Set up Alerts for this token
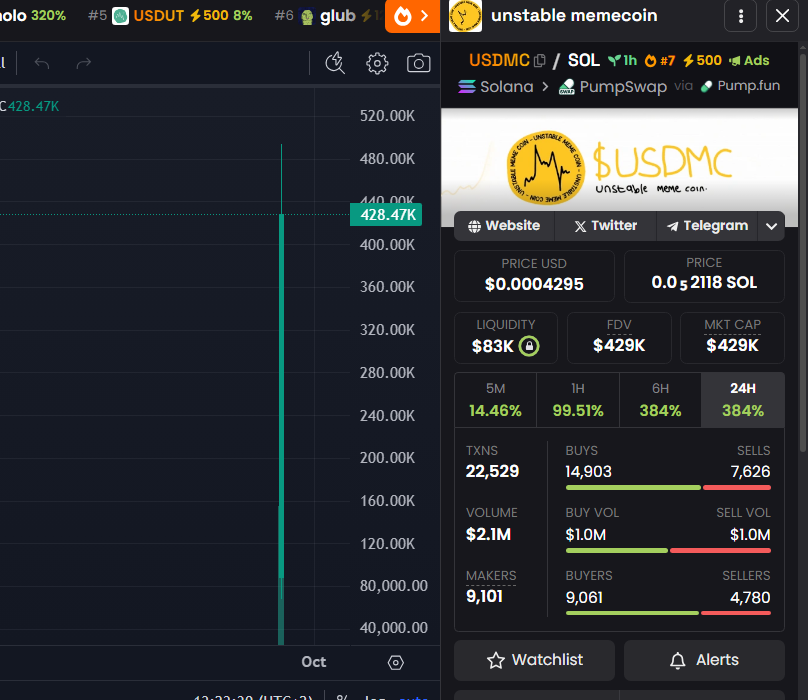Screen dimensions: 808x700 point(704,660)
